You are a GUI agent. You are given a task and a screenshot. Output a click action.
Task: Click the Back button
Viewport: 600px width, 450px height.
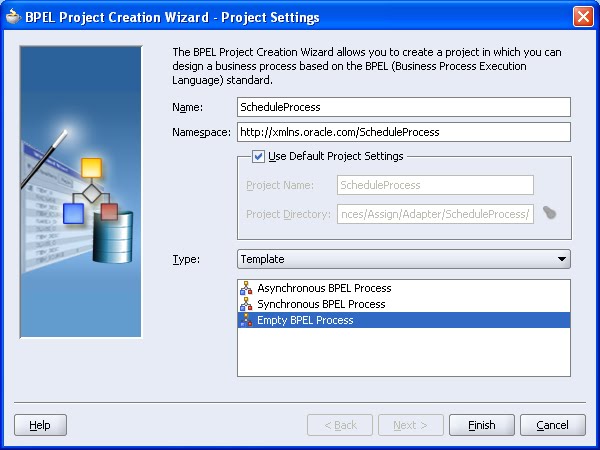pos(340,425)
